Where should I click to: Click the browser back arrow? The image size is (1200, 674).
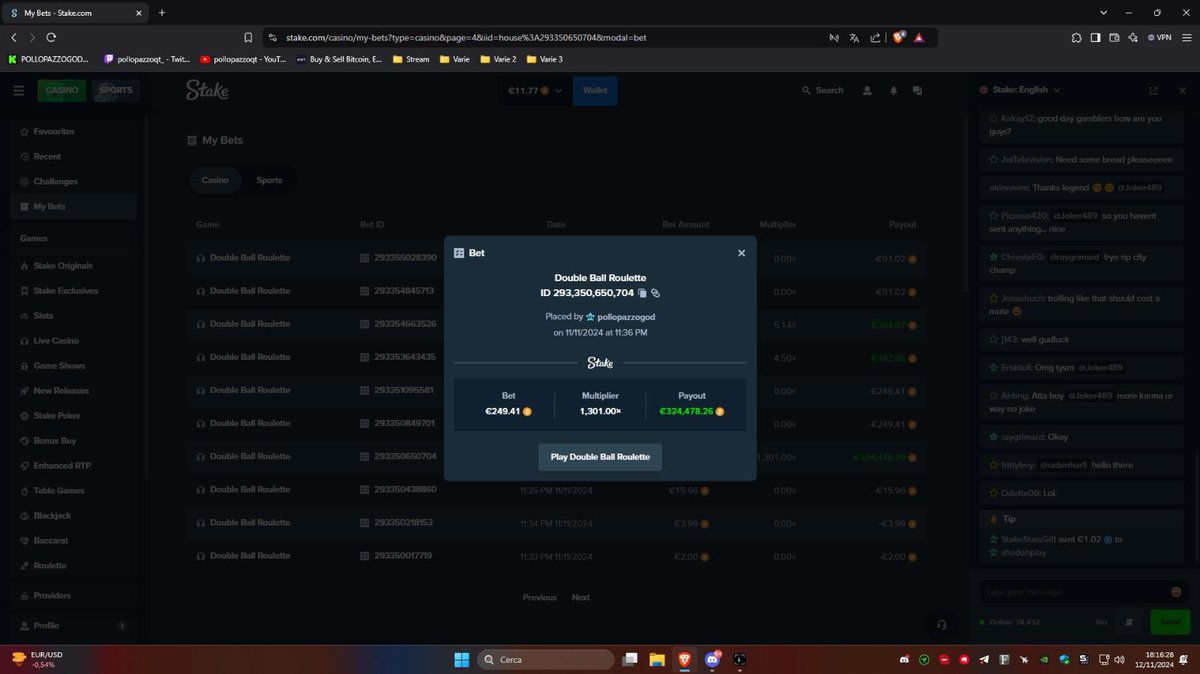pyautogui.click(x=13, y=37)
